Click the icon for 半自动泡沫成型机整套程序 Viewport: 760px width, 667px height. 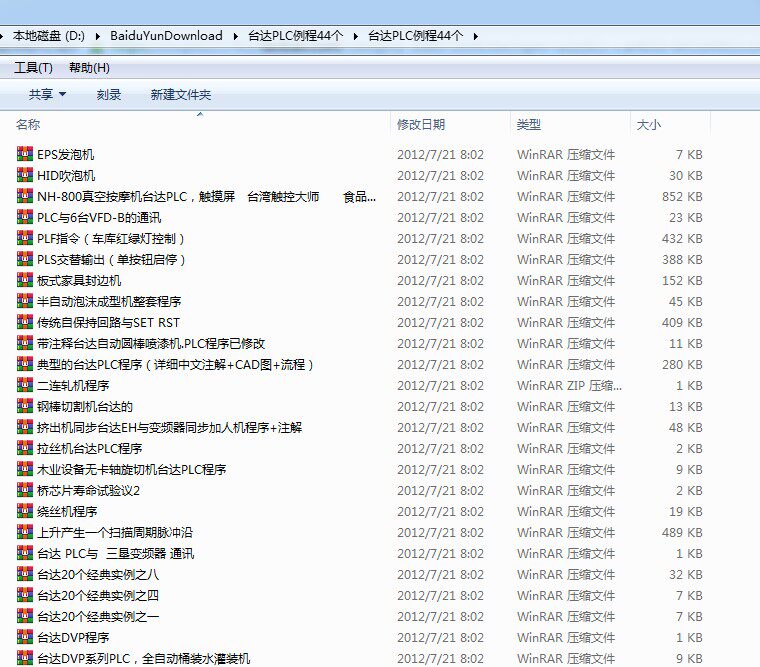click(x=25, y=301)
